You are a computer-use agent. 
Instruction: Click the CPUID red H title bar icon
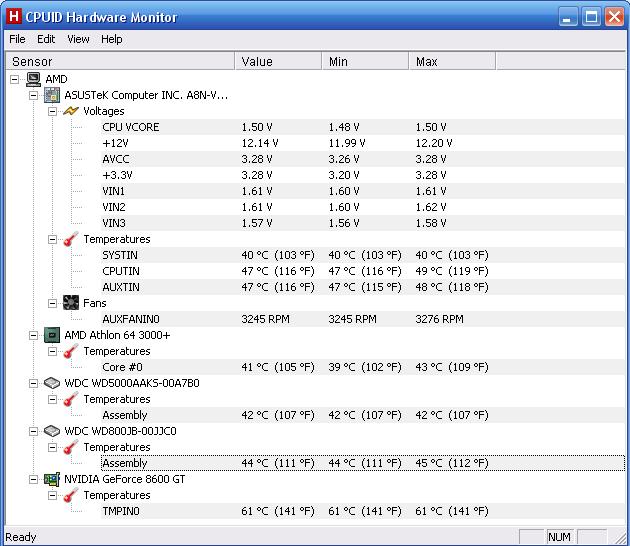click(x=14, y=16)
